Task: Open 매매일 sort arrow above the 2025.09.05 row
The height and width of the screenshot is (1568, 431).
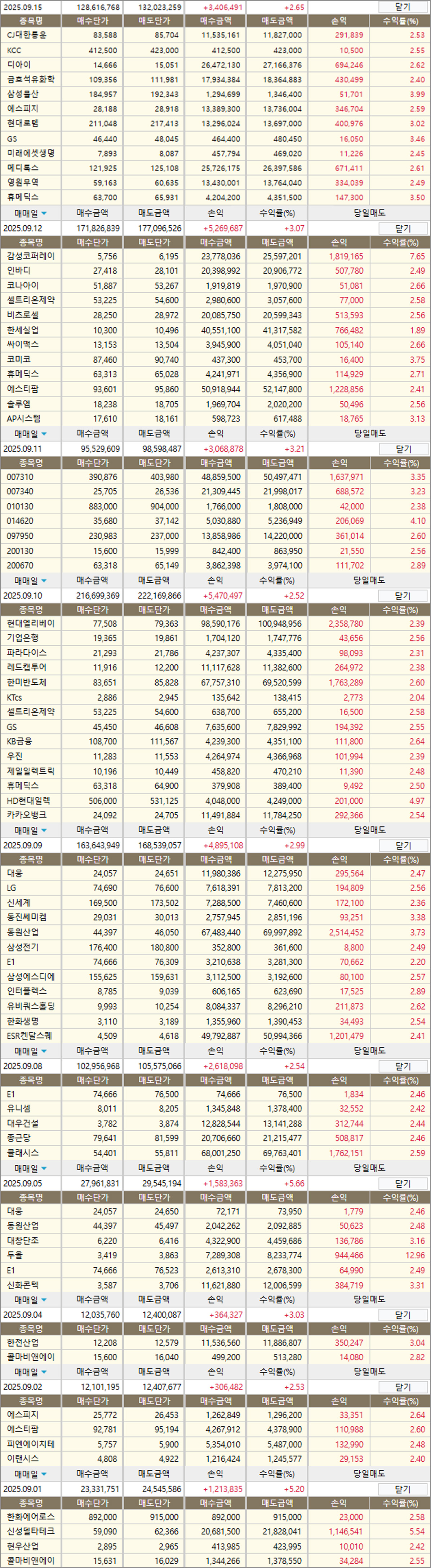Action: [x=44, y=1169]
